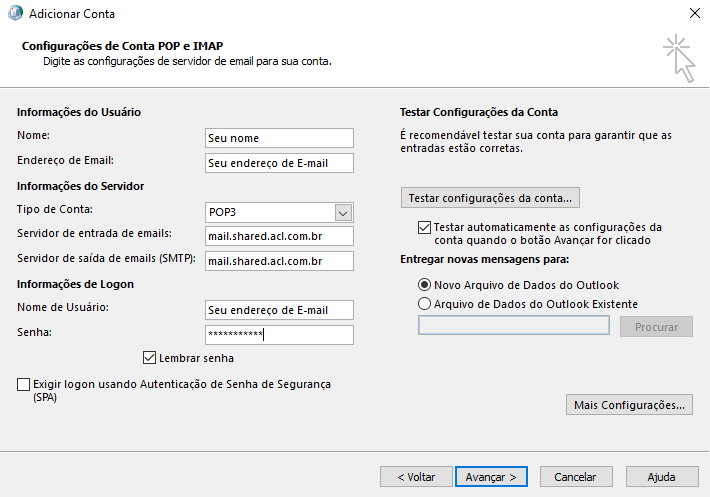Toggle the Lembrar senha checkbox

(x=150, y=358)
